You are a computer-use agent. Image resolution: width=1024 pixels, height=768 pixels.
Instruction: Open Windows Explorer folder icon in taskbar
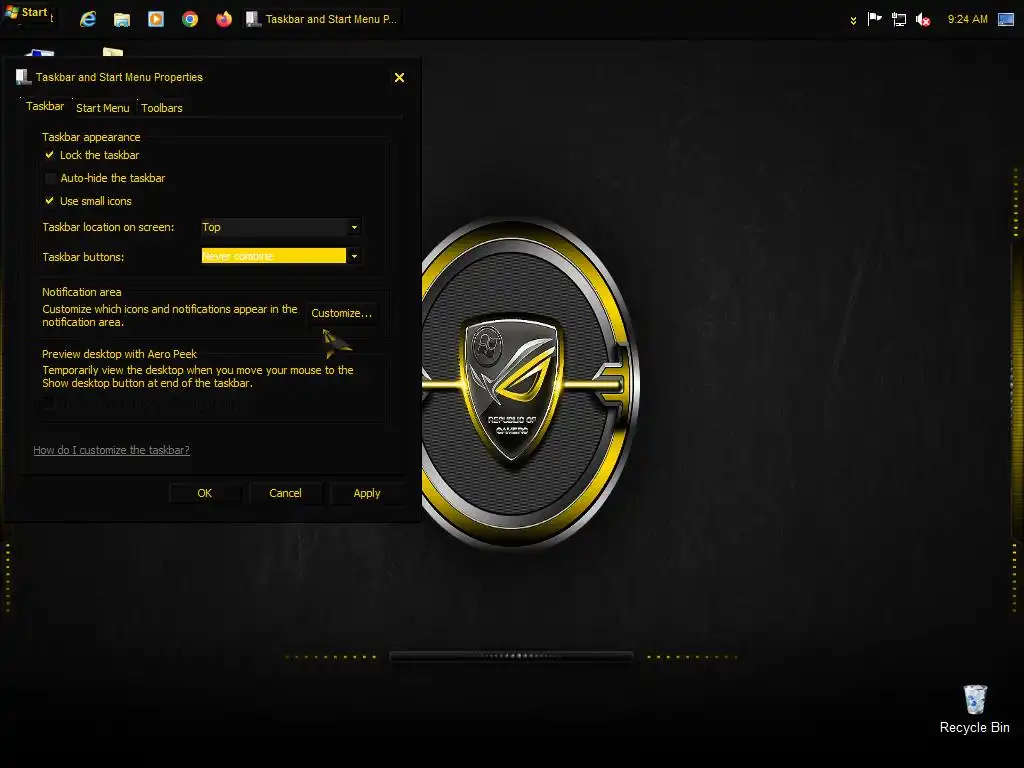click(121, 20)
